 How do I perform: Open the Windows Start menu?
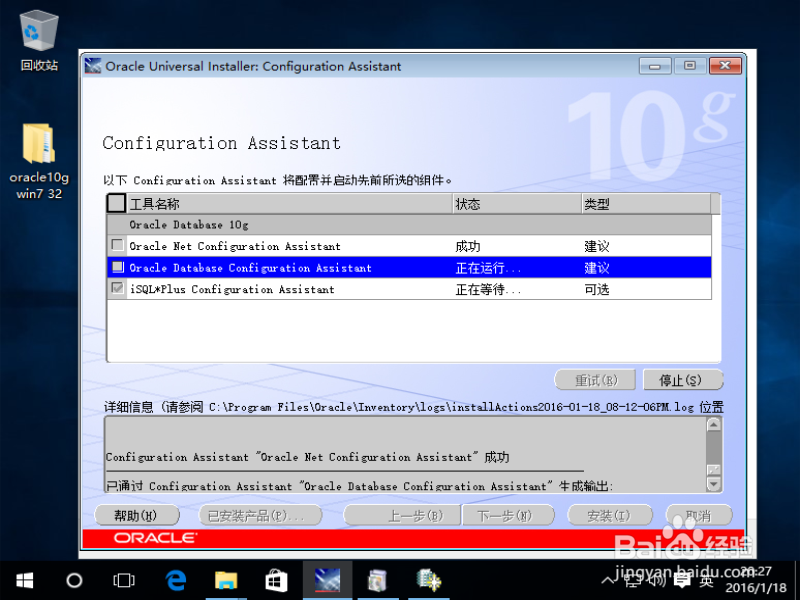point(23,580)
